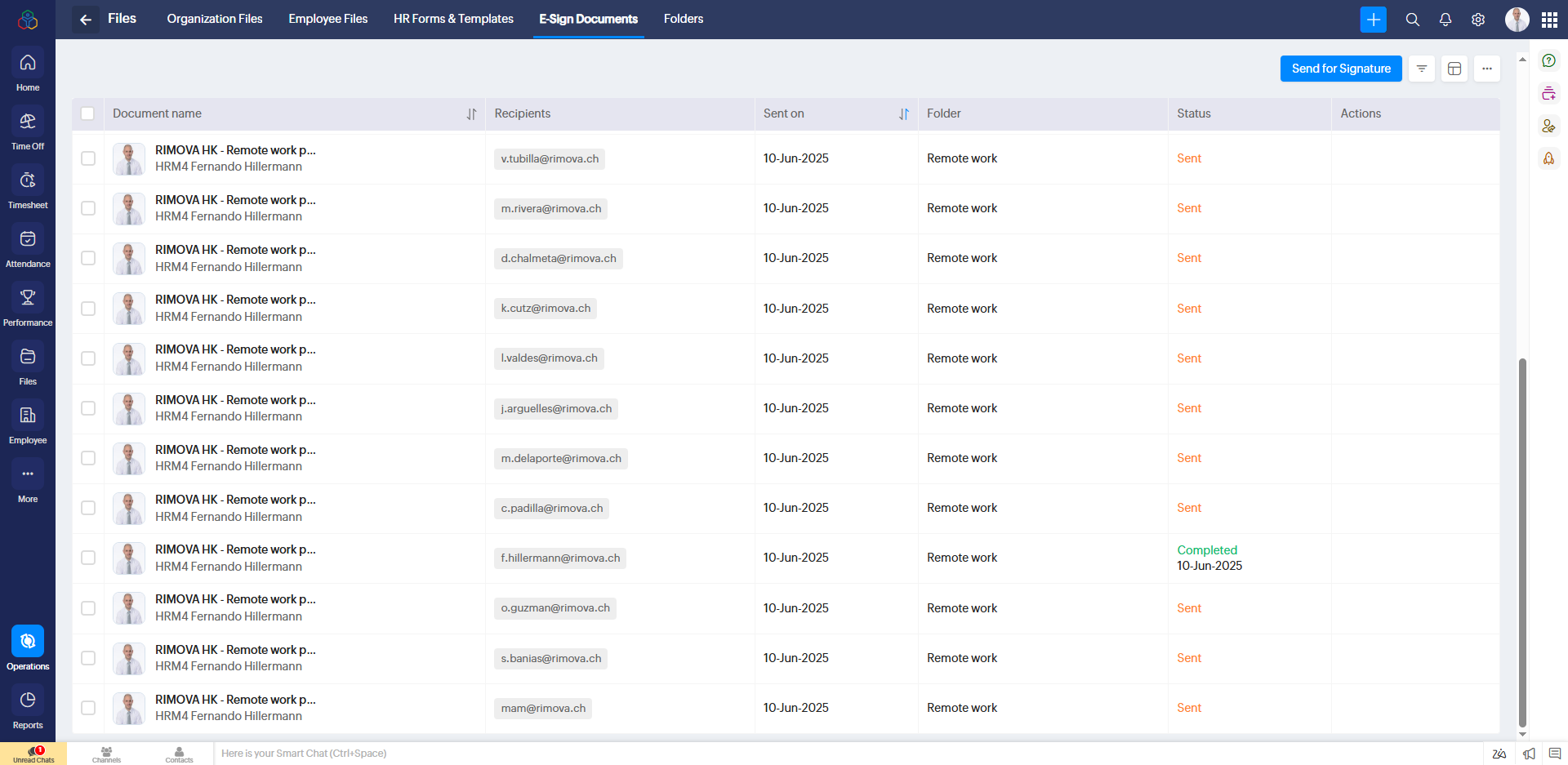Open the filter icon beside Send for Signature
This screenshot has height=765, width=1568.
[x=1421, y=69]
